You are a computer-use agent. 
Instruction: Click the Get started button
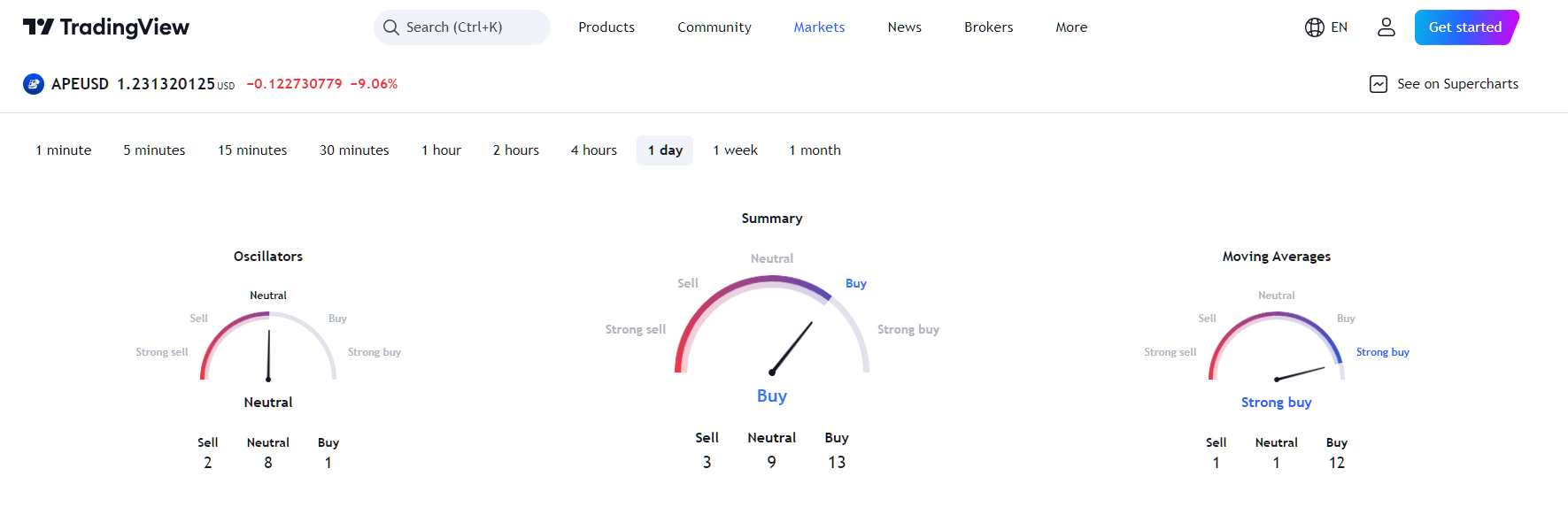(1466, 27)
